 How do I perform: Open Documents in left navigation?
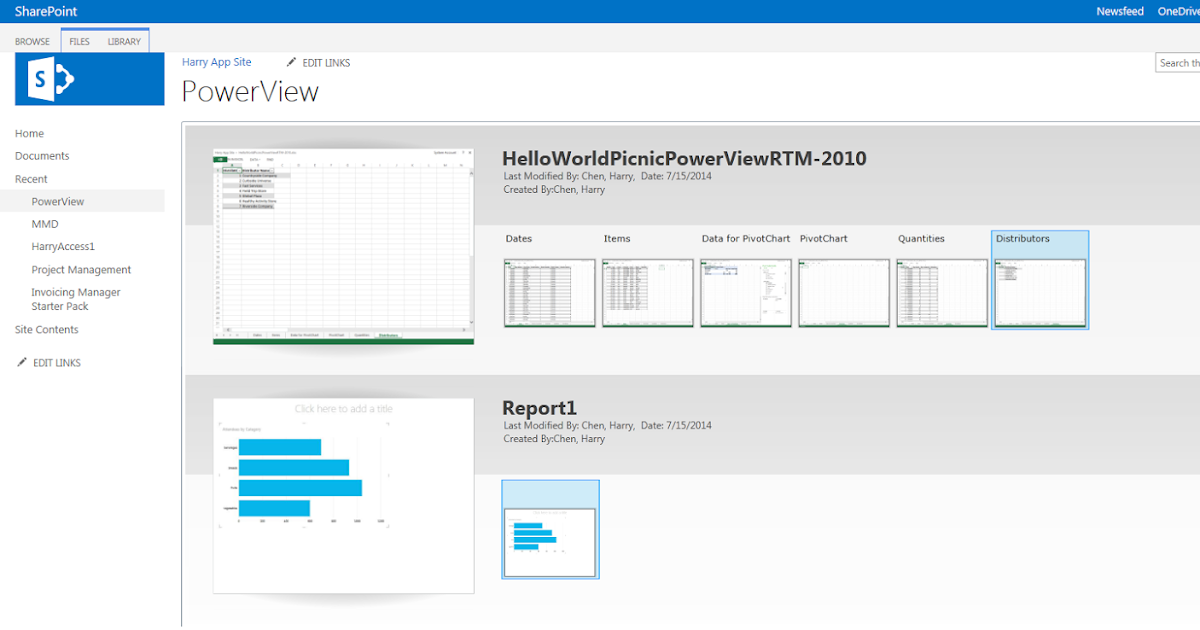[42, 156]
